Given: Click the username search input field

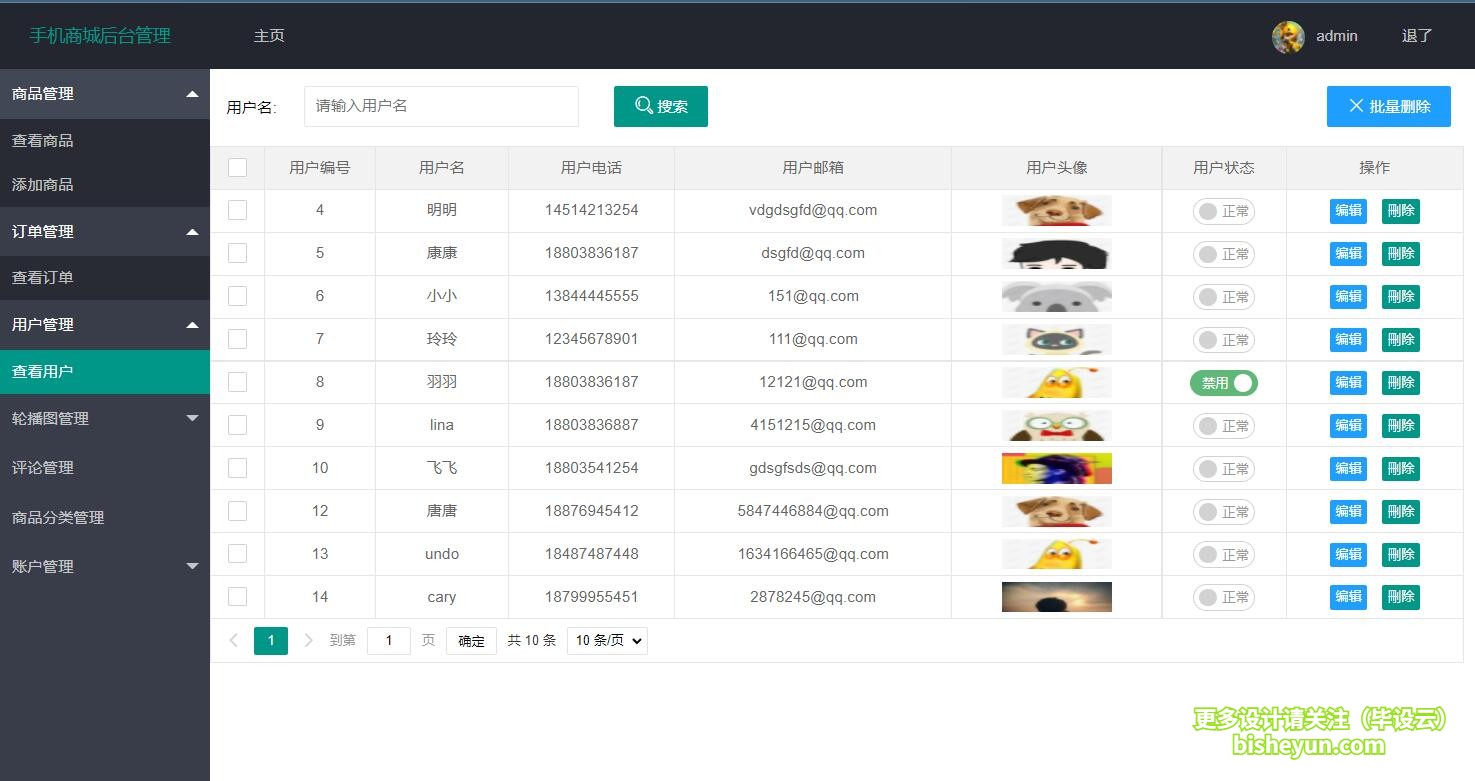Looking at the screenshot, I should [441, 106].
